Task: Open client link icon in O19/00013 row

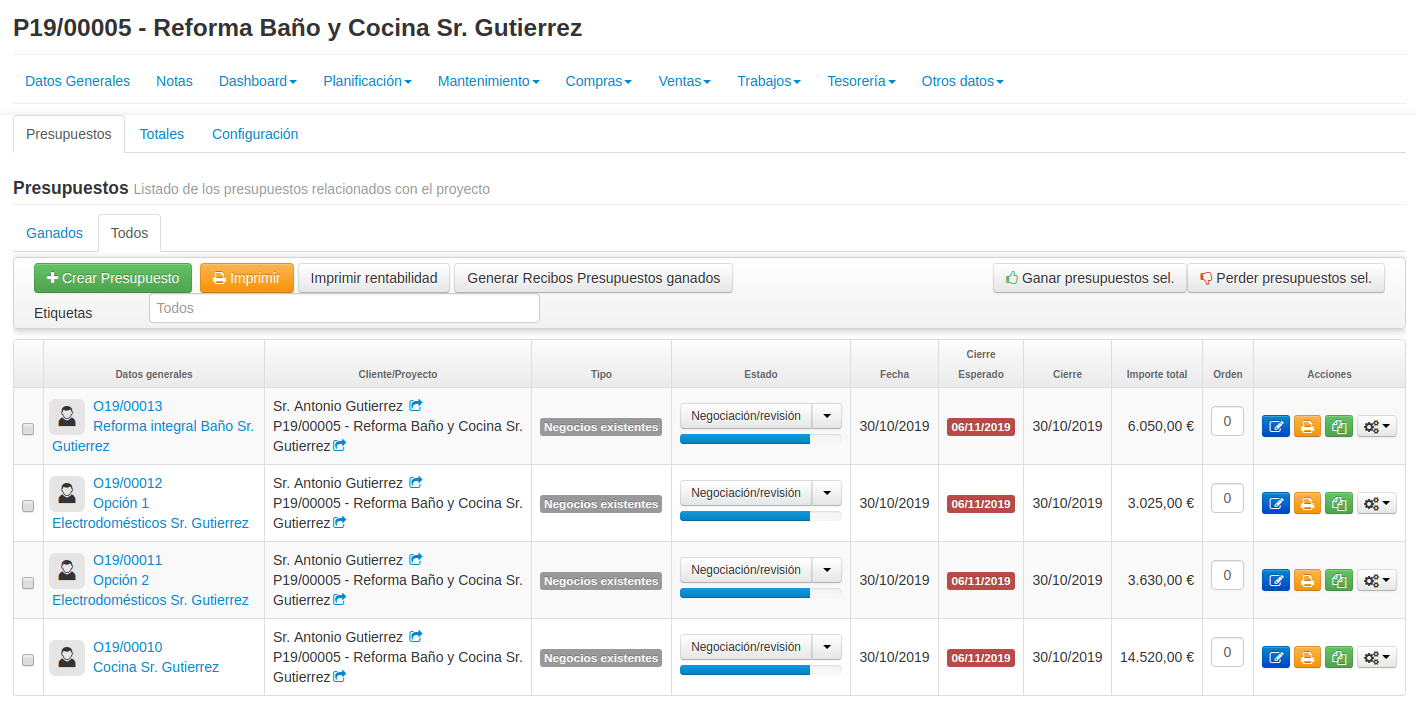Action: pos(416,406)
